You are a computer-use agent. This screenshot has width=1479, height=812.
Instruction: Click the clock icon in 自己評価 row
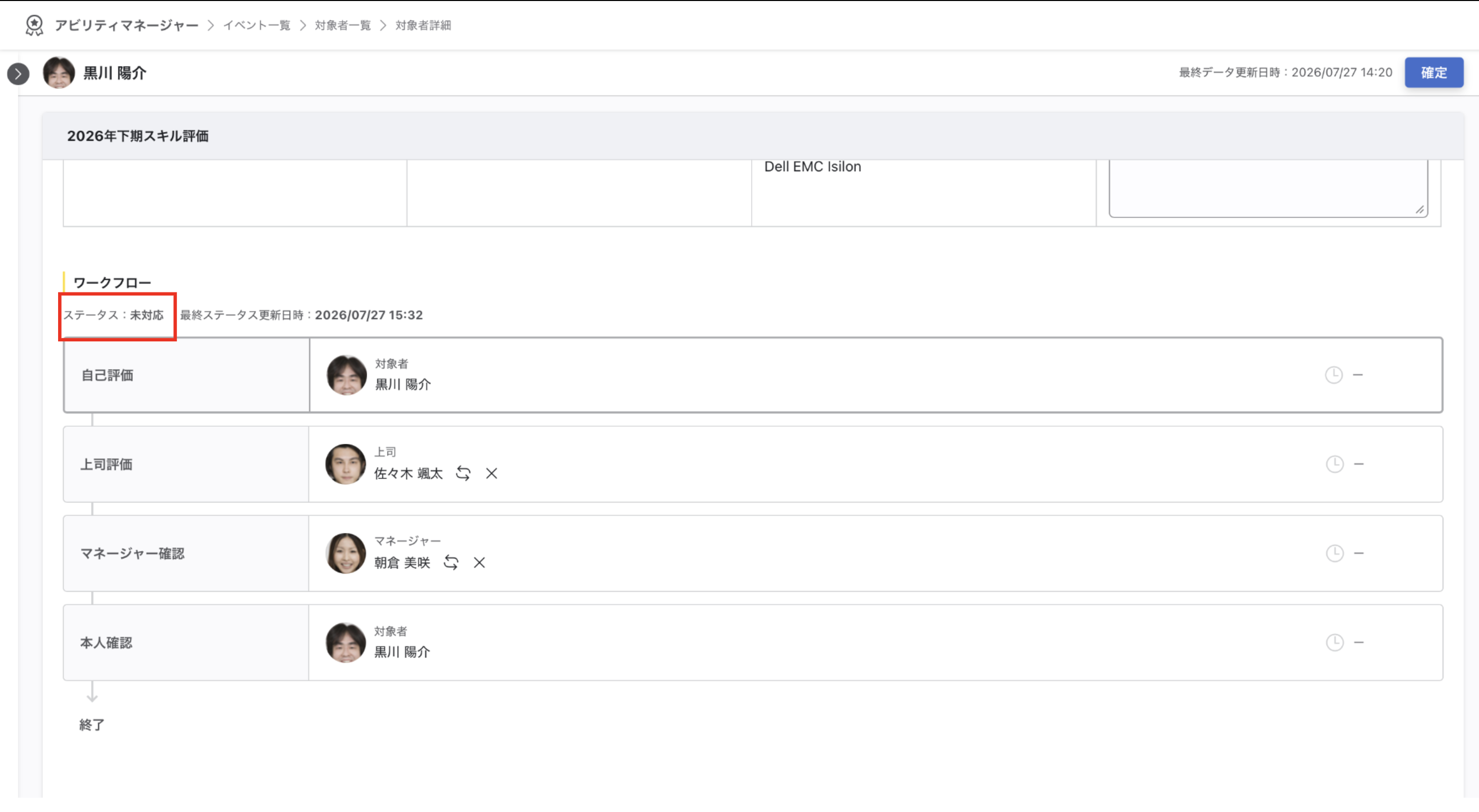(1334, 375)
